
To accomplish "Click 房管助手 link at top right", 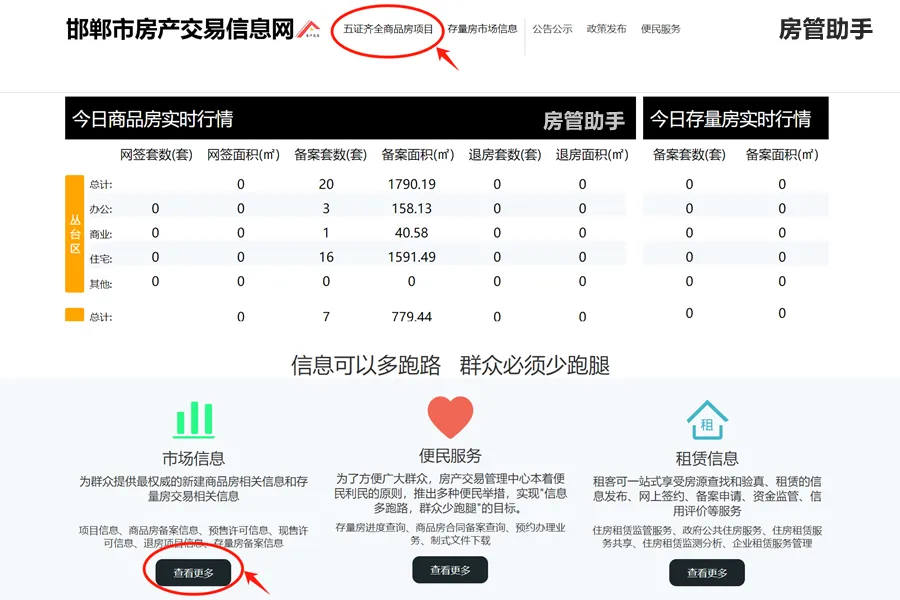I will [827, 30].
